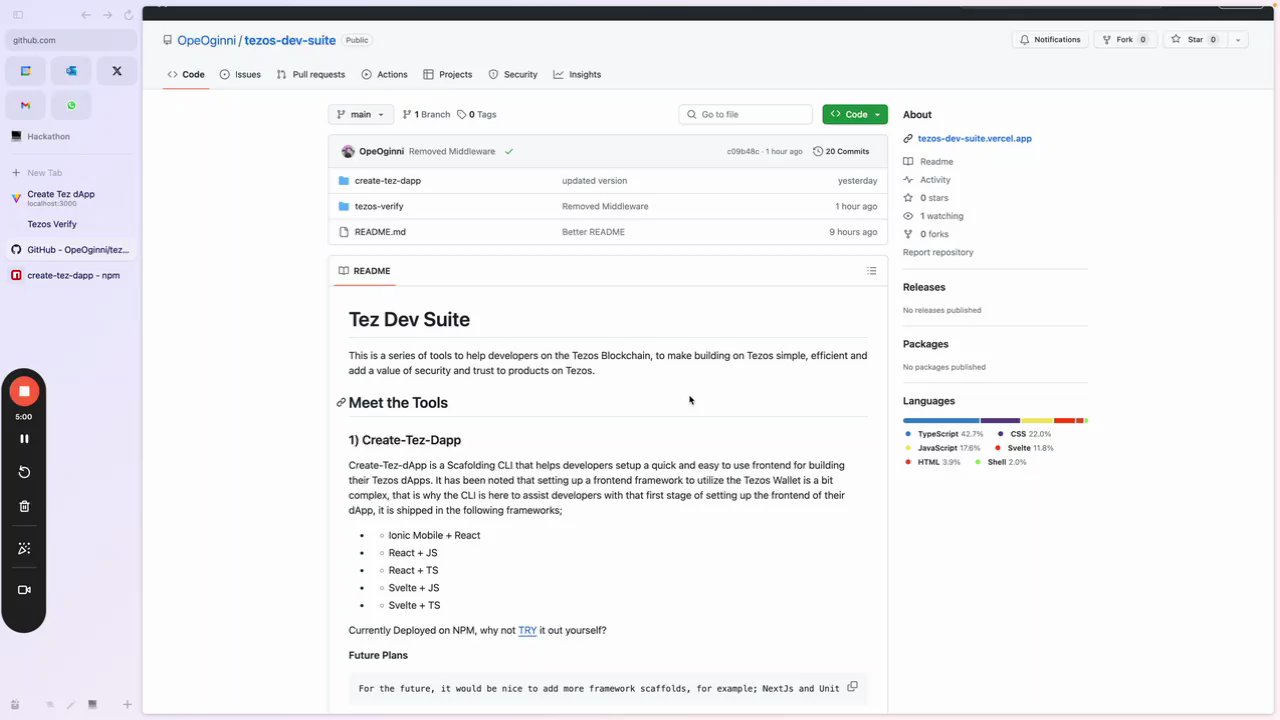Viewport: 1280px width, 720px height.
Task: Open the TRY link in README
Action: (527, 631)
